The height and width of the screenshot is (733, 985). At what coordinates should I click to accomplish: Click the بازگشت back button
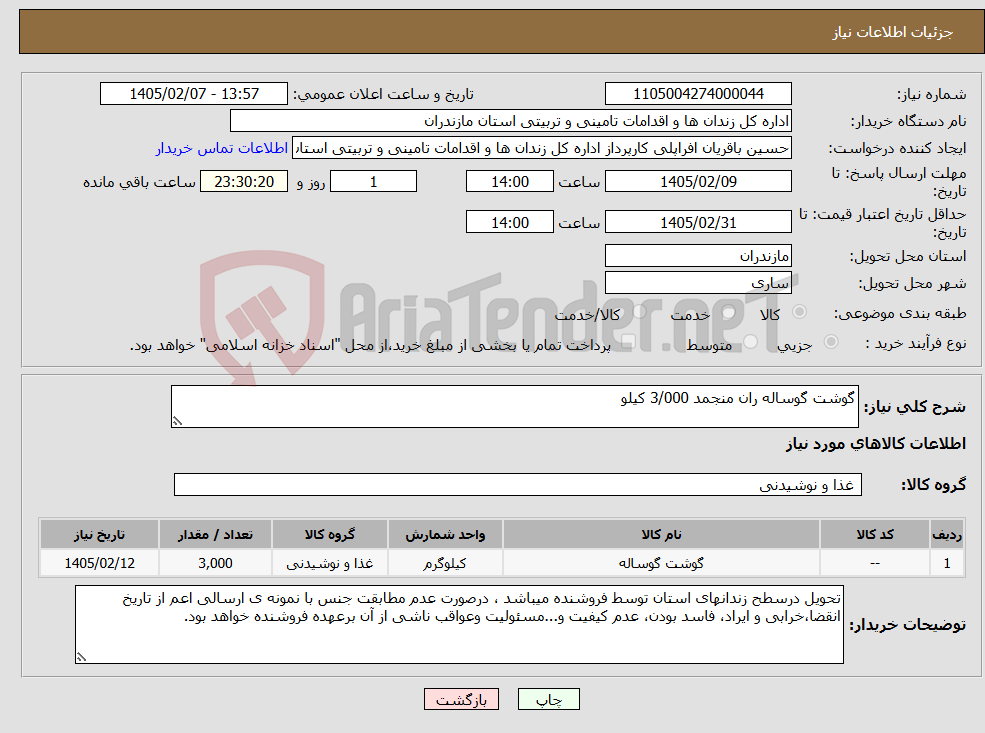click(x=461, y=699)
